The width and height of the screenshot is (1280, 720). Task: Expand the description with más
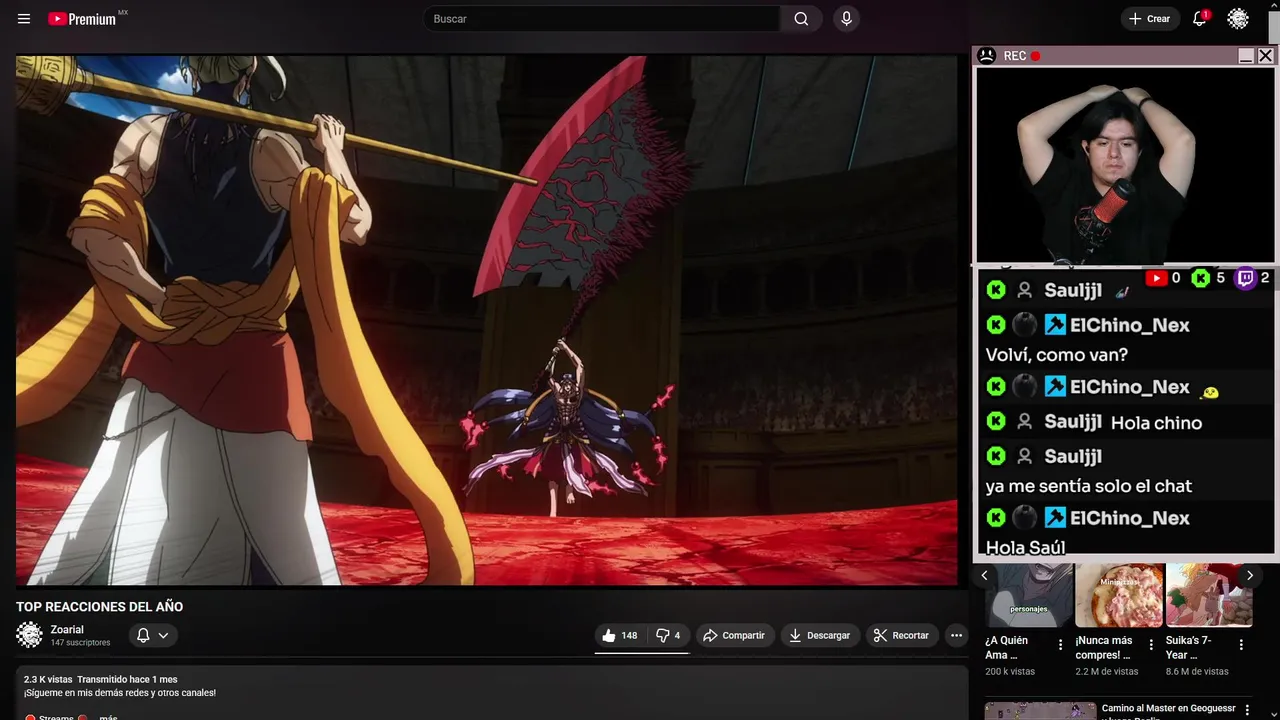tap(108, 717)
